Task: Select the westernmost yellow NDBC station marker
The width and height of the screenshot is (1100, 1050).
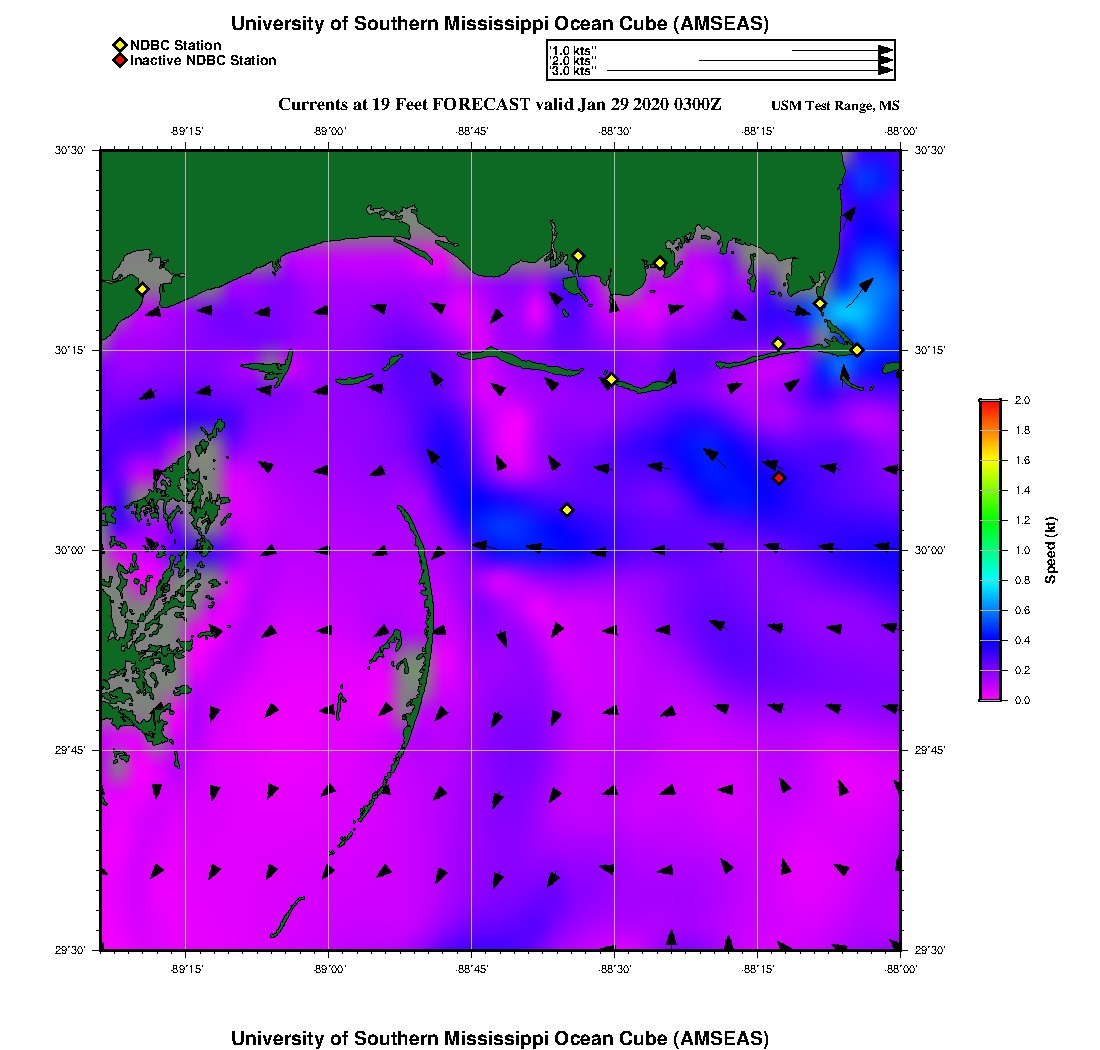Action: point(142,289)
